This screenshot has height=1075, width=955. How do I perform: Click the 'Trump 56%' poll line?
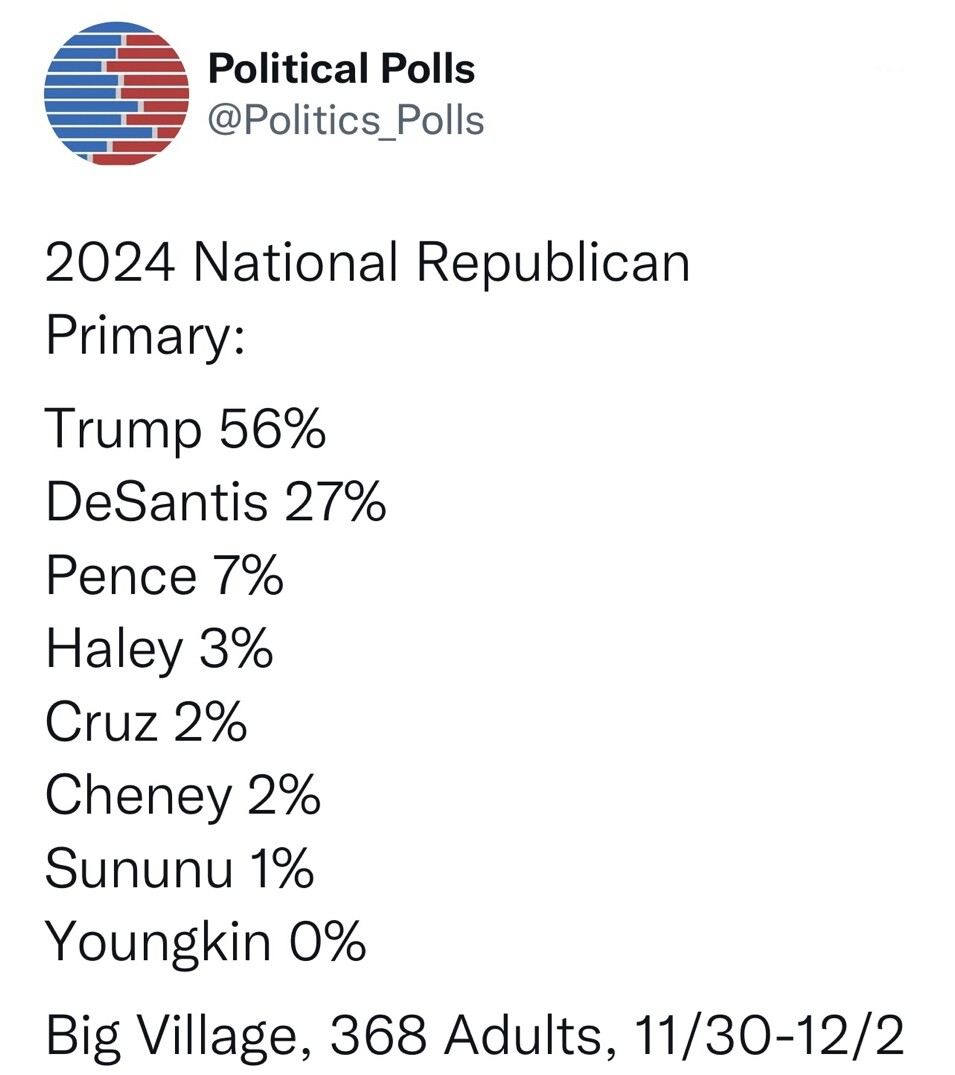click(185, 428)
